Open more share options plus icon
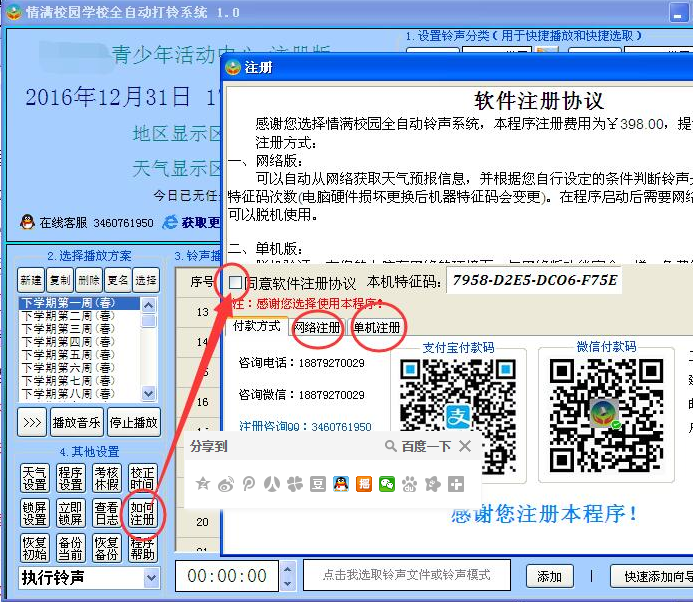Viewport: 698px width, 602px height. tap(456, 484)
